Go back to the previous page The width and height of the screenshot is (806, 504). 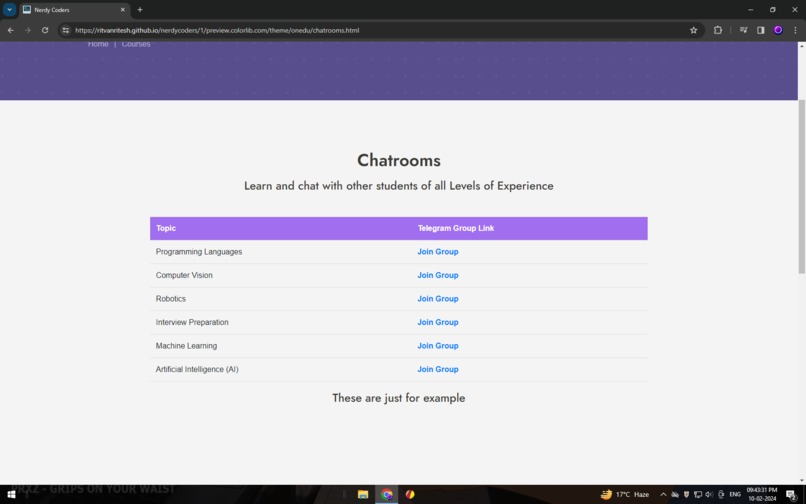pyautogui.click(x=11, y=30)
